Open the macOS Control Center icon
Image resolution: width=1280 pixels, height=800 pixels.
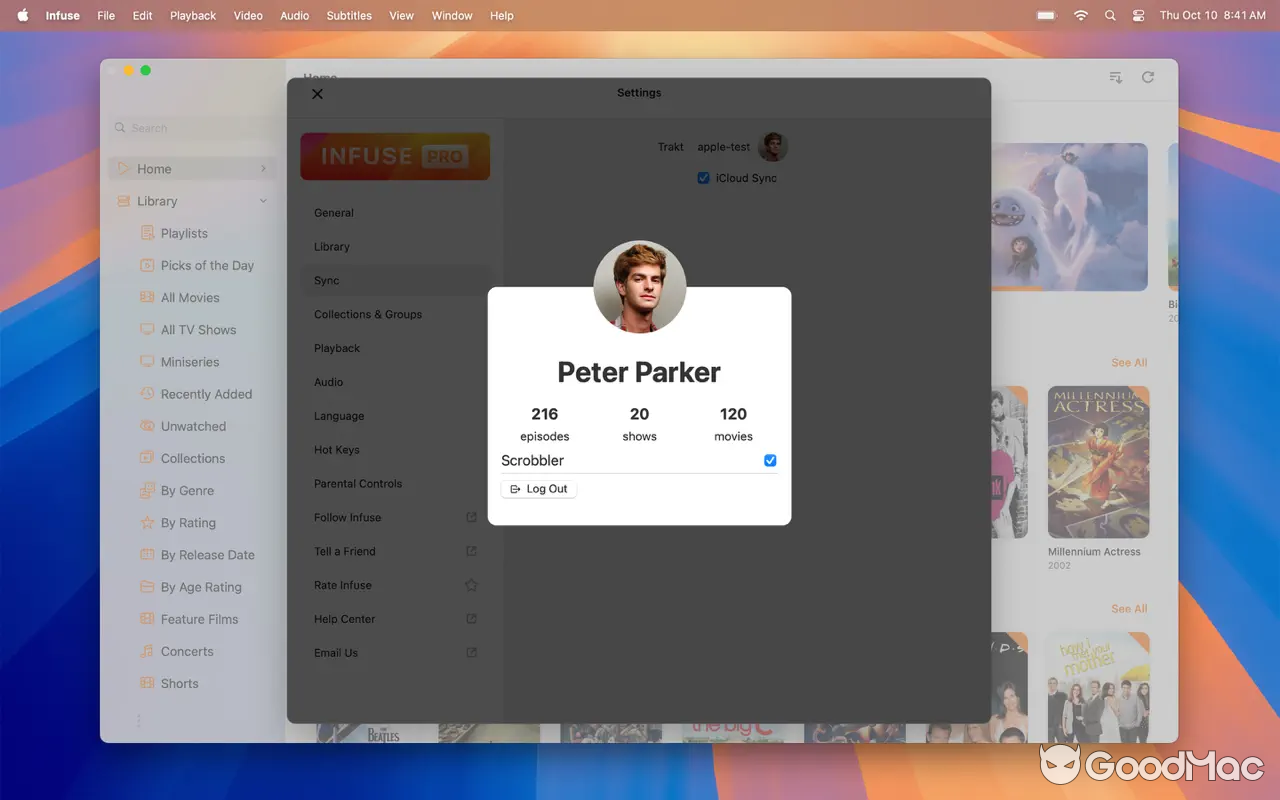coord(1138,16)
